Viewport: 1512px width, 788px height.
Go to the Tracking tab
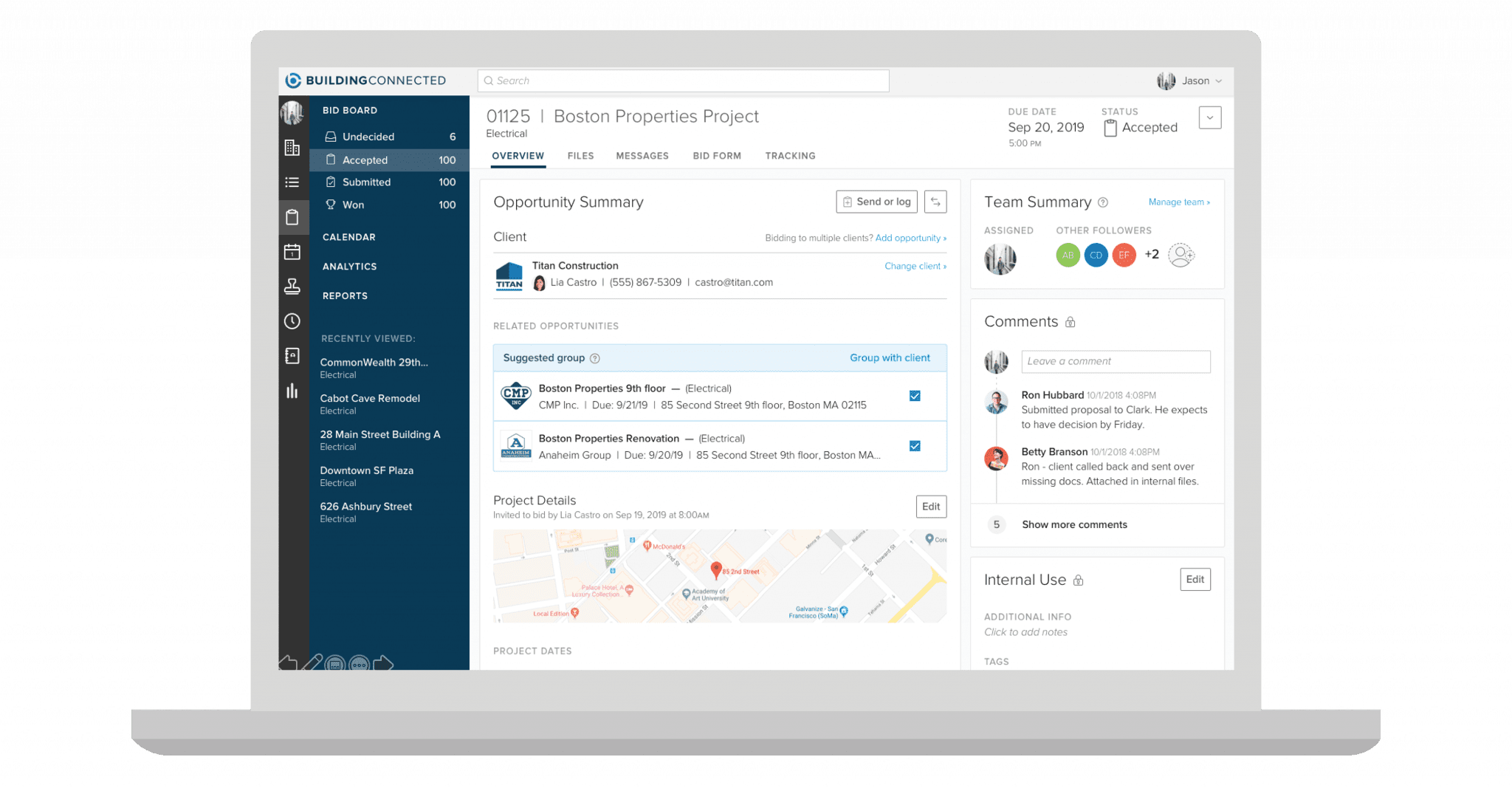click(x=790, y=156)
